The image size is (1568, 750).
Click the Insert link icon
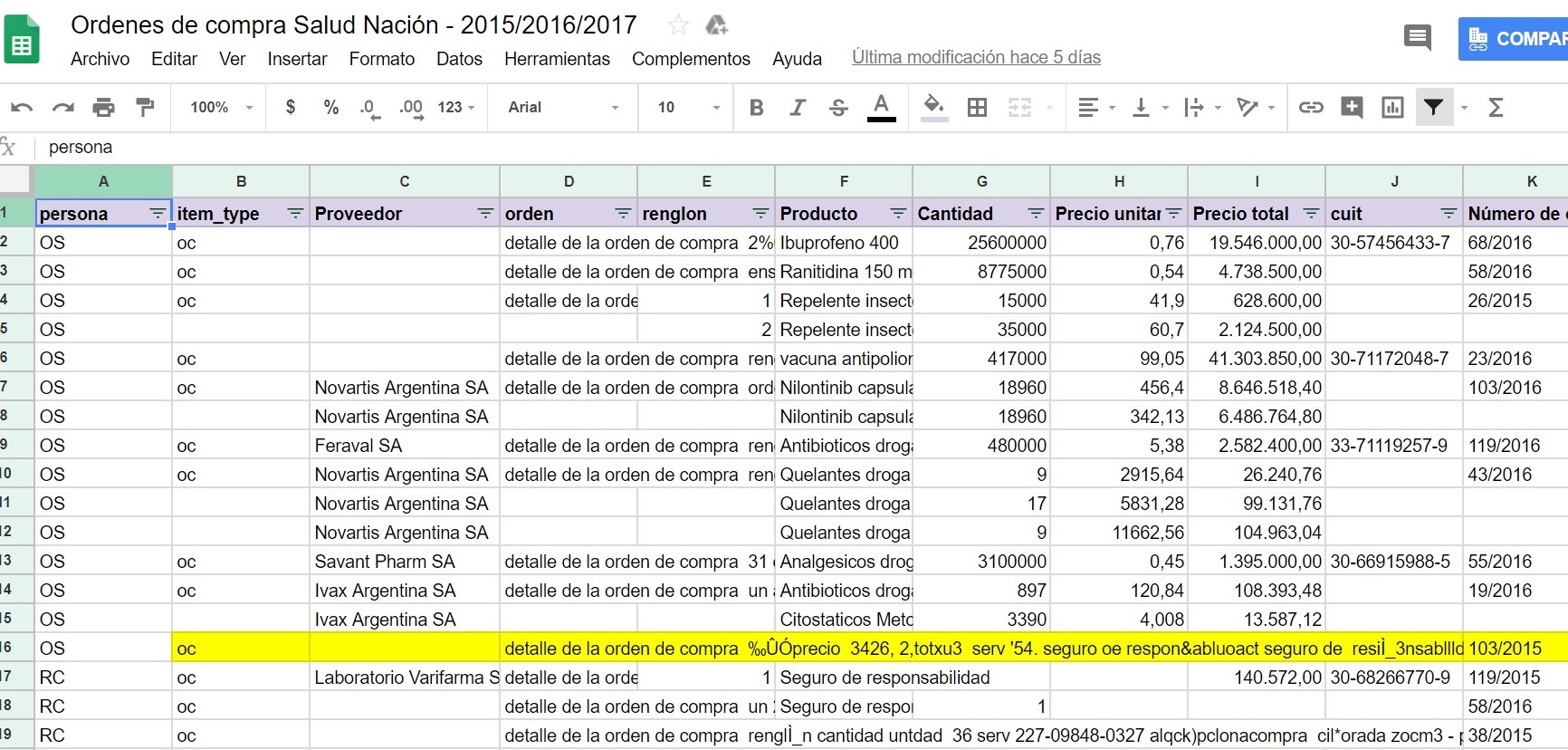tap(1311, 108)
